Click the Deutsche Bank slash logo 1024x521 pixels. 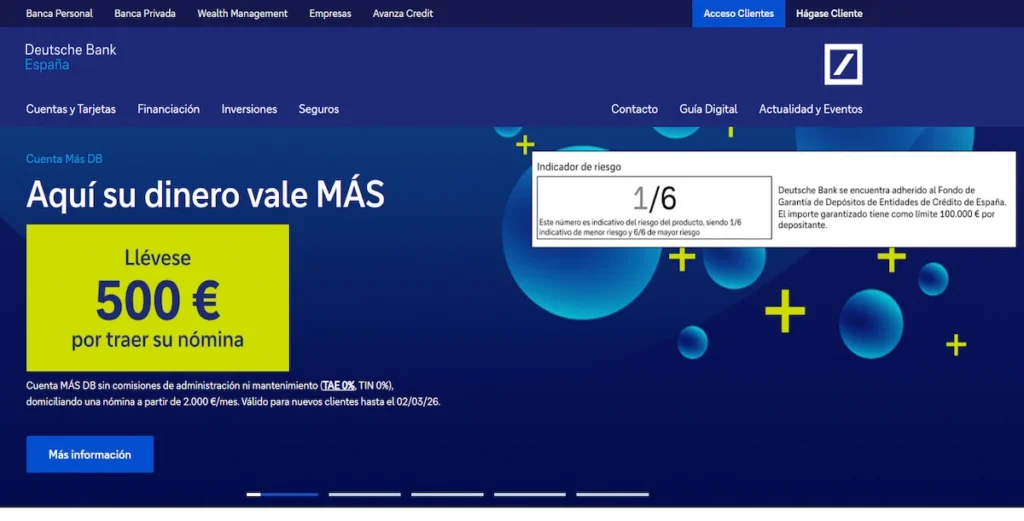tap(843, 64)
